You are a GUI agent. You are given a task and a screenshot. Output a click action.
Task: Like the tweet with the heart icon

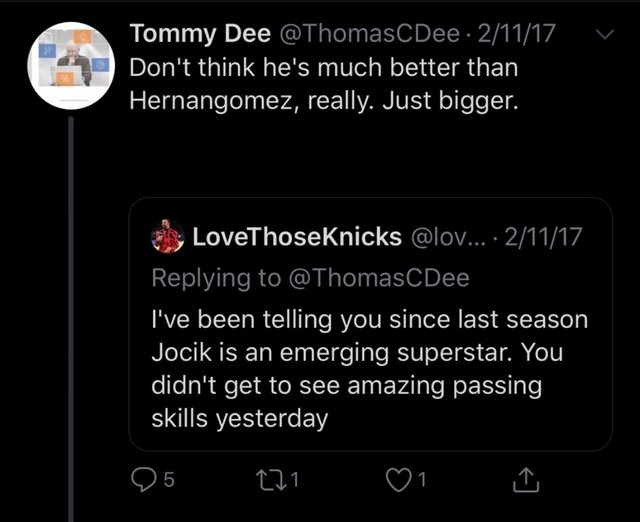tap(399, 482)
